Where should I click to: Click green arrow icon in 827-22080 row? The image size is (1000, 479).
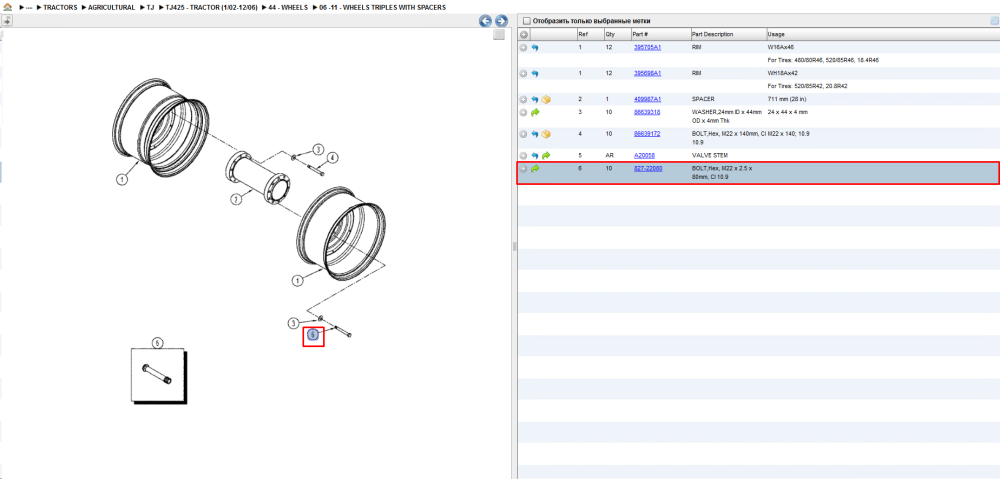[535, 168]
